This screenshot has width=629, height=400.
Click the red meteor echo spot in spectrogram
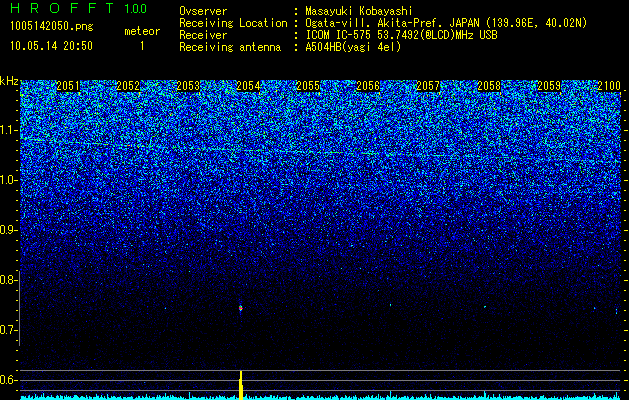241,308
